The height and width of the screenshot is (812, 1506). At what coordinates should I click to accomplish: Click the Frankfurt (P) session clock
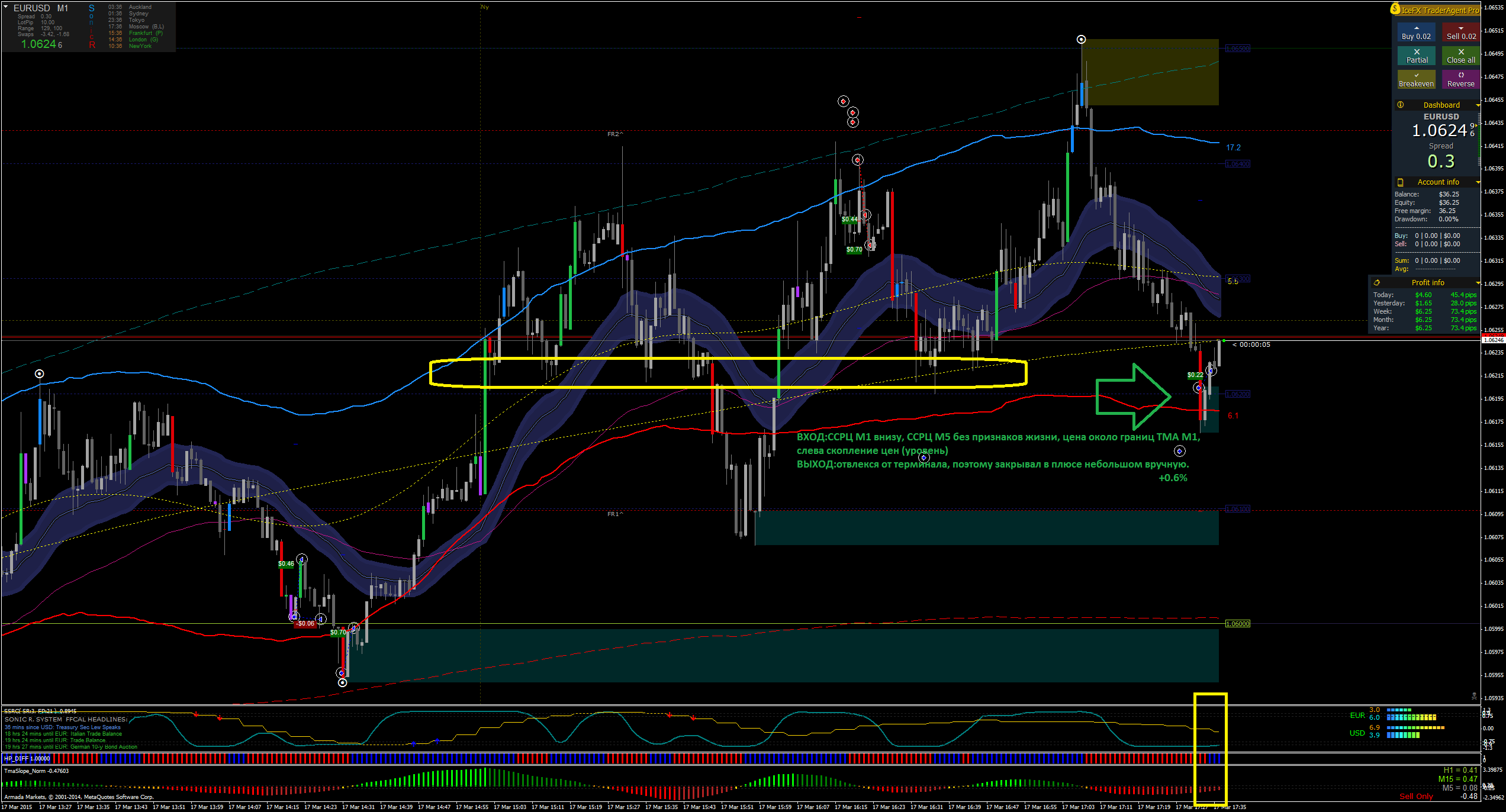tap(136, 33)
